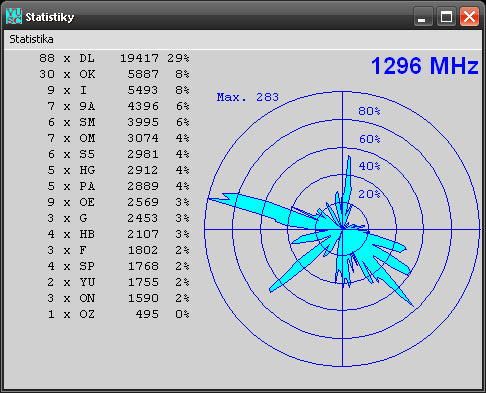This screenshot has width=486, height=393.
Task: Click the Statistiky window title text
Action: 50,17
